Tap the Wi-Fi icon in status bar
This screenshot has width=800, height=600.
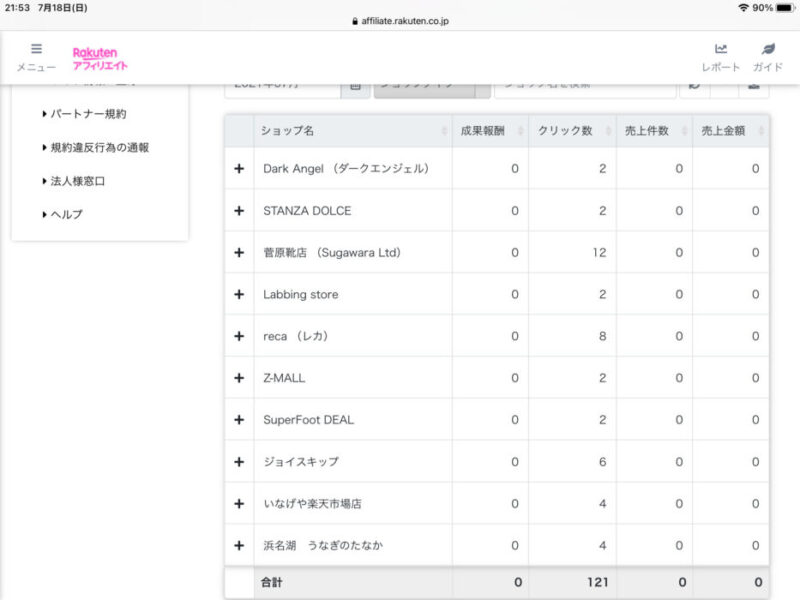(743, 8)
